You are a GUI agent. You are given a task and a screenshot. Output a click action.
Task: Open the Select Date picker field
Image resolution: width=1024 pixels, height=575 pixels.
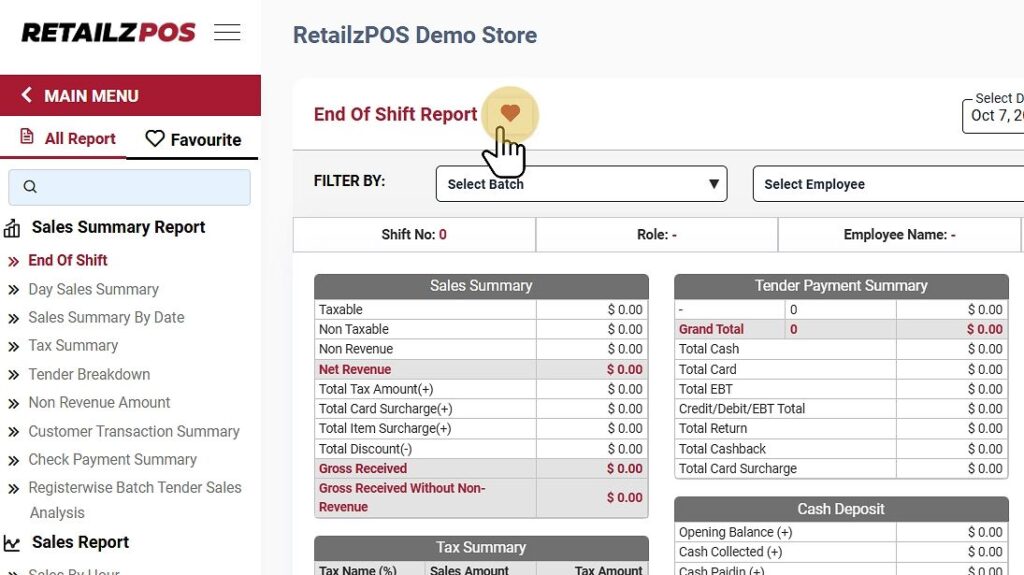[x=995, y=115]
